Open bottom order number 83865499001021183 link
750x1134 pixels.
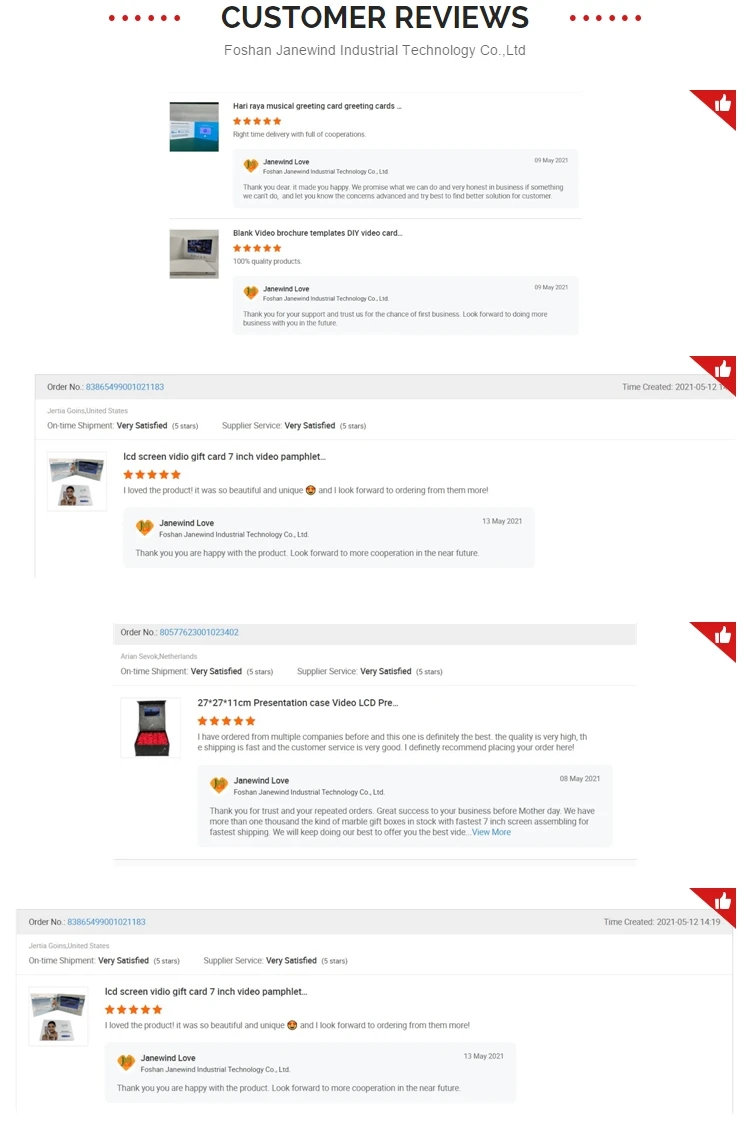point(106,922)
